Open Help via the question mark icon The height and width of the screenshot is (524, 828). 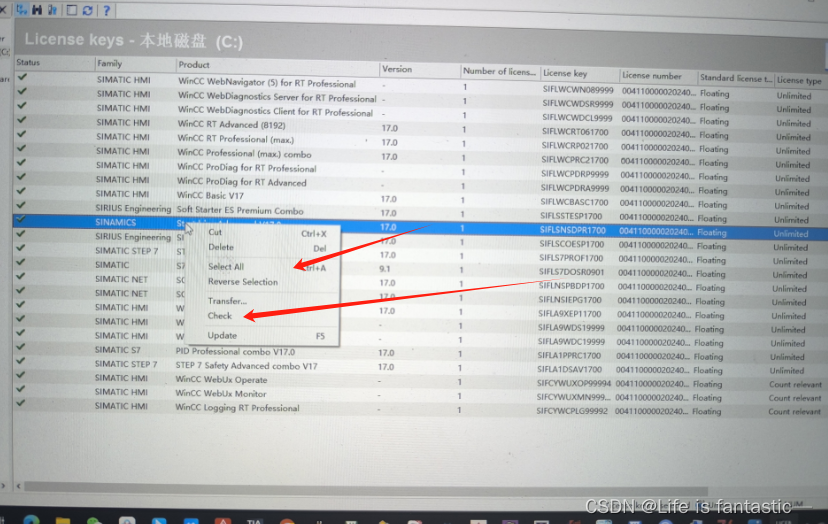pos(106,10)
